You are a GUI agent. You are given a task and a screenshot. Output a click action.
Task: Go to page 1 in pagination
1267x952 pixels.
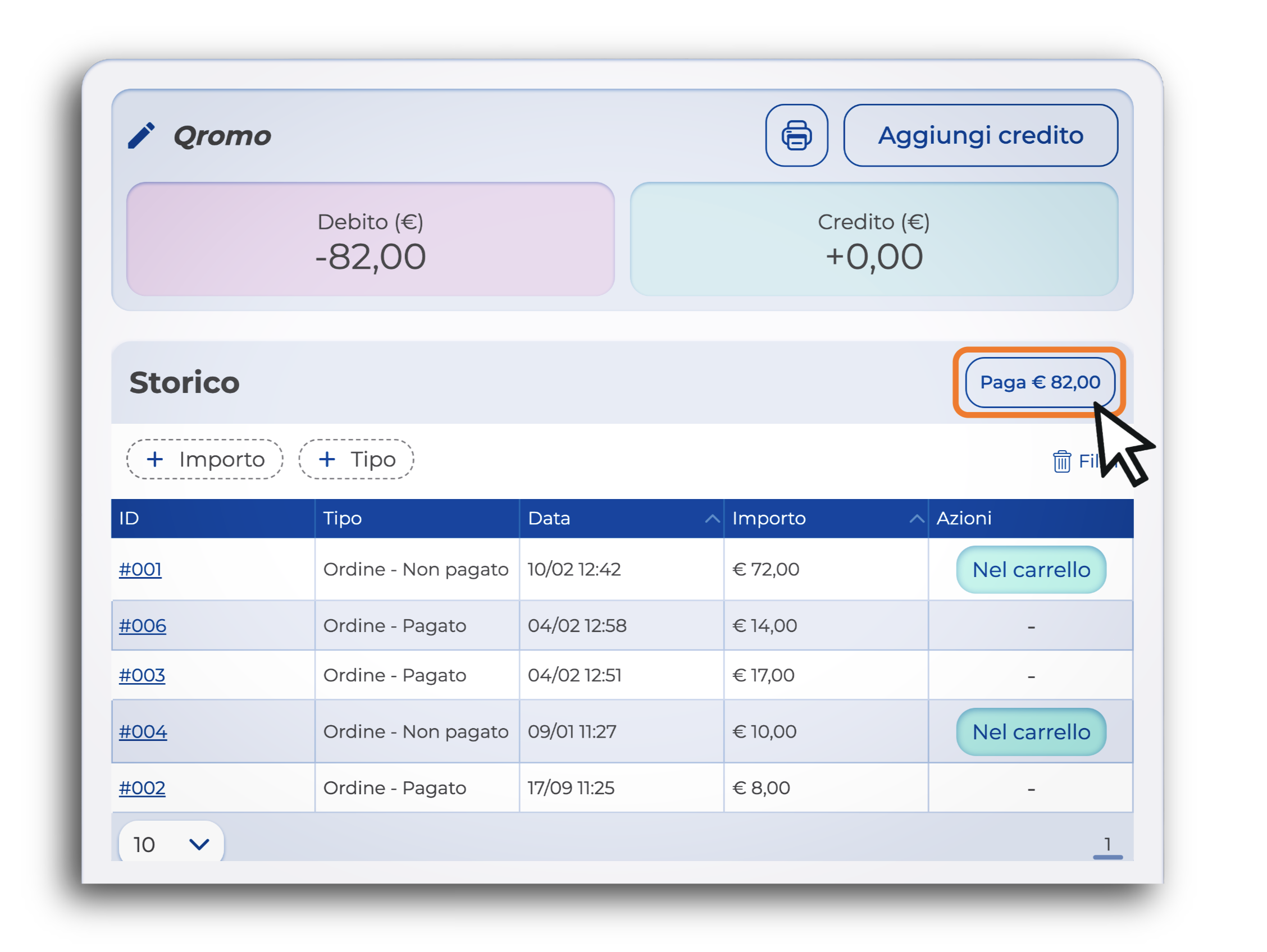[x=1107, y=844]
